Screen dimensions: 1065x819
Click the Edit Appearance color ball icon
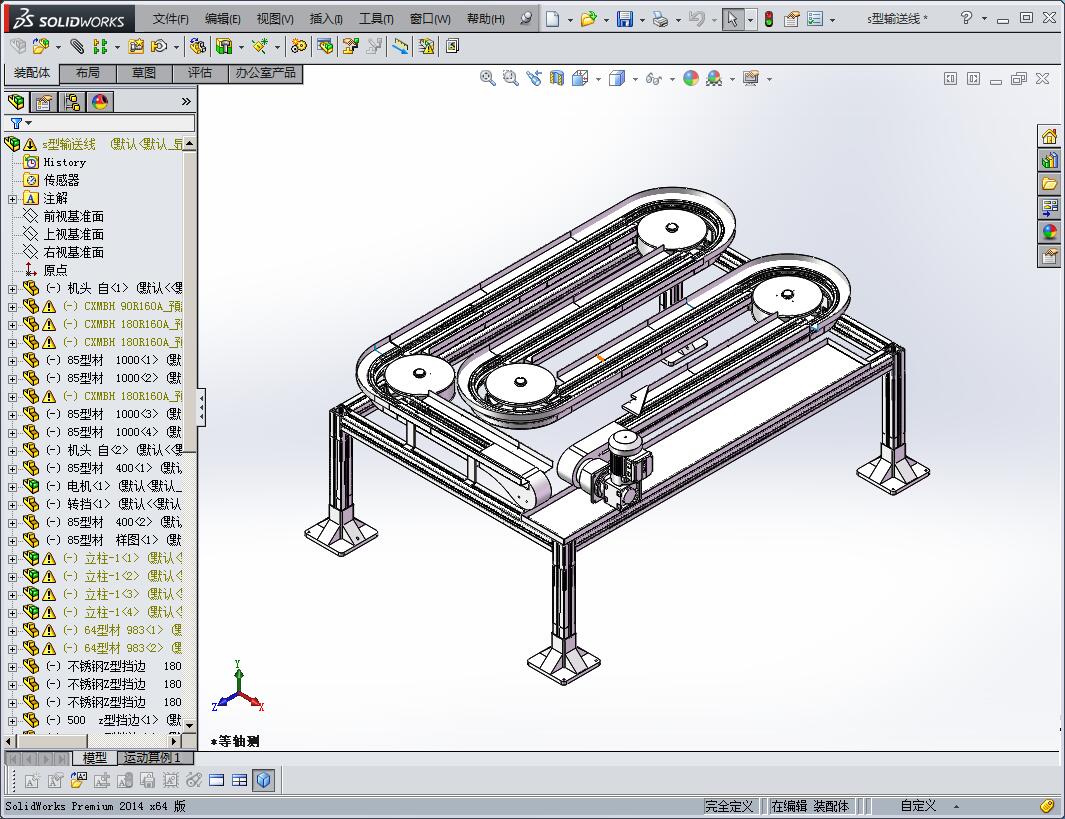(691, 78)
